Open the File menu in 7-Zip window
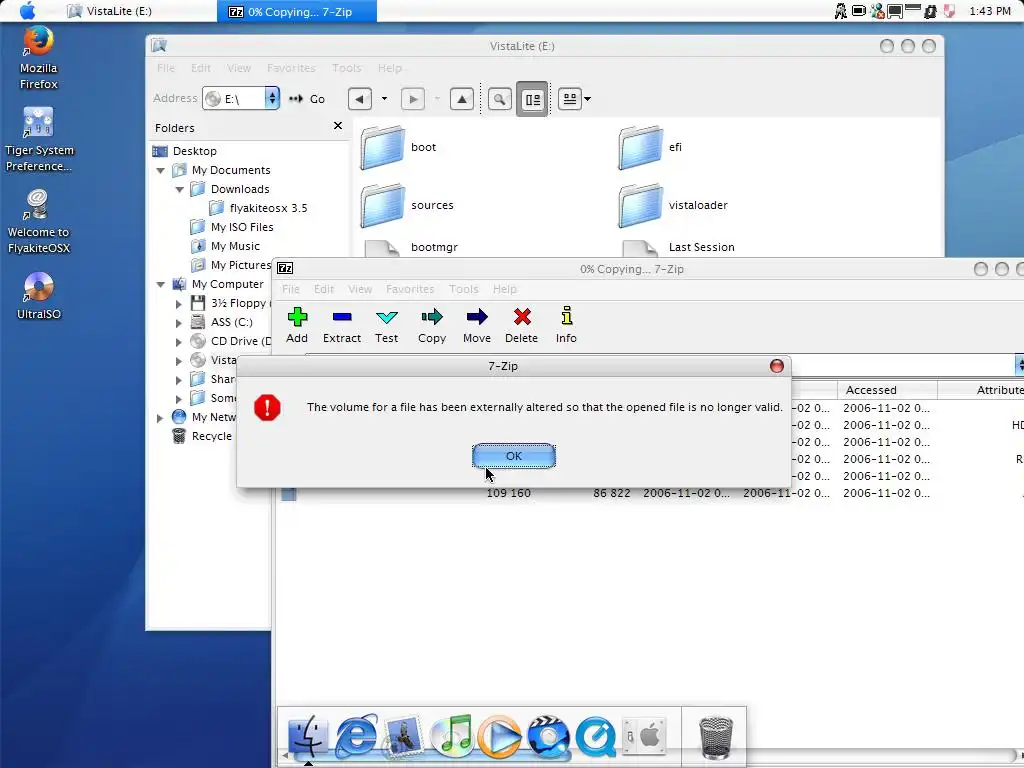1024x768 pixels. [x=291, y=289]
